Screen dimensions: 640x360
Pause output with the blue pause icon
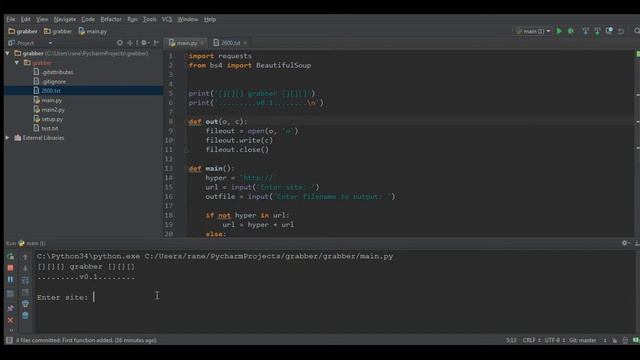point(11,280)
